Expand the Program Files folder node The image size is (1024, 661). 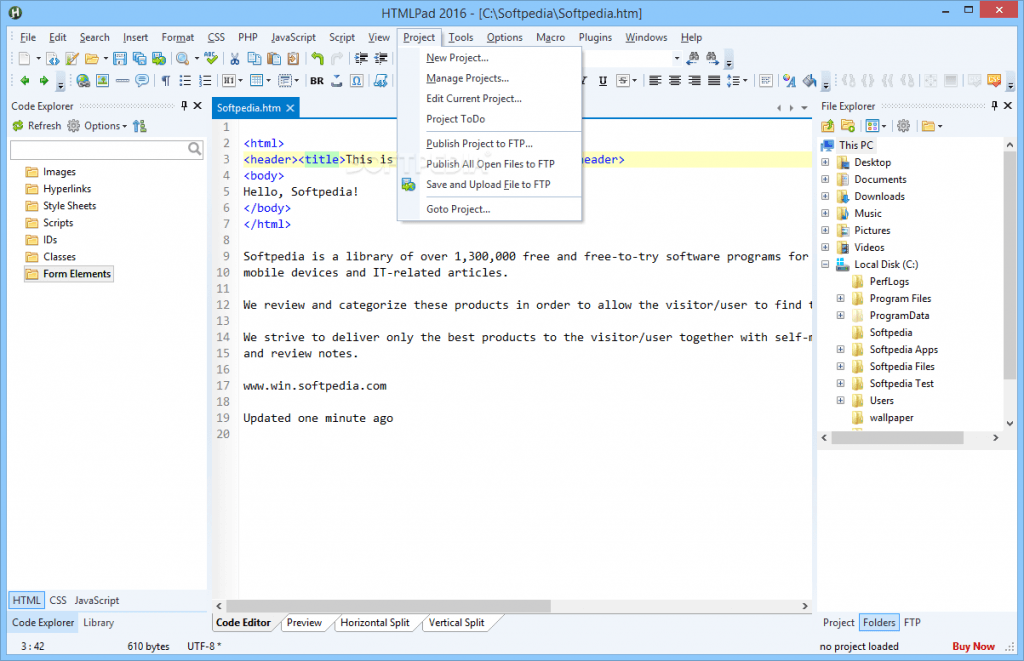[840, 298]
